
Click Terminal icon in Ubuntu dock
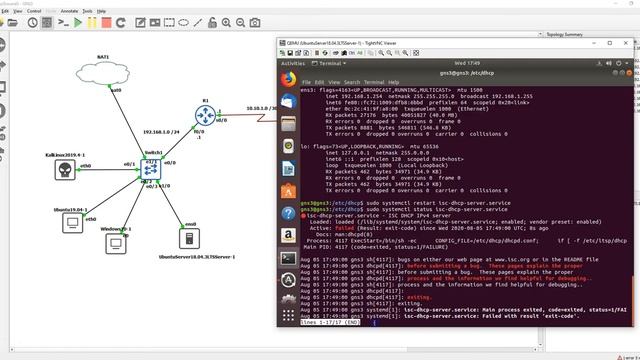click(x=288, y=258)
